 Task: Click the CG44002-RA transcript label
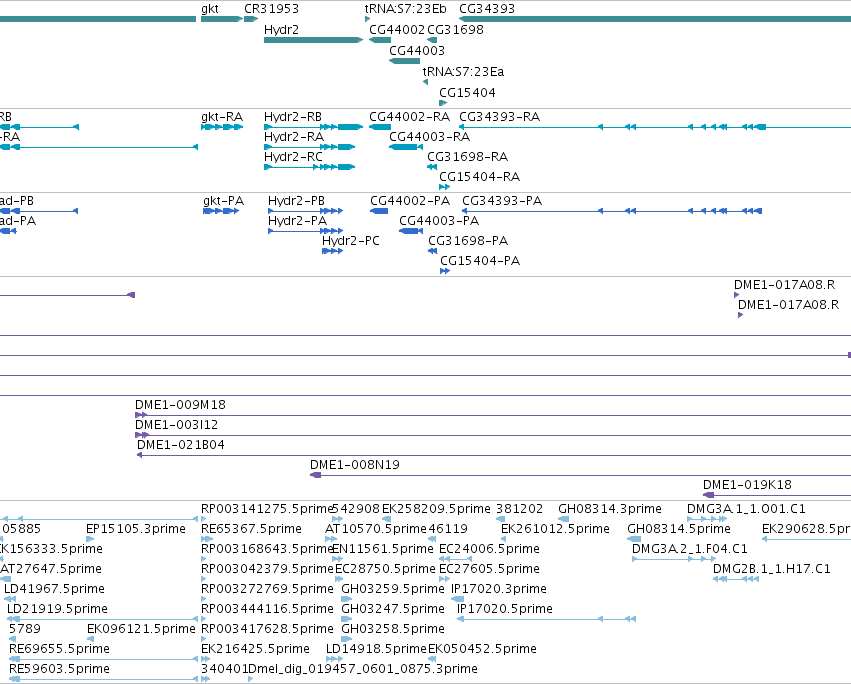(x=409, y=117)
